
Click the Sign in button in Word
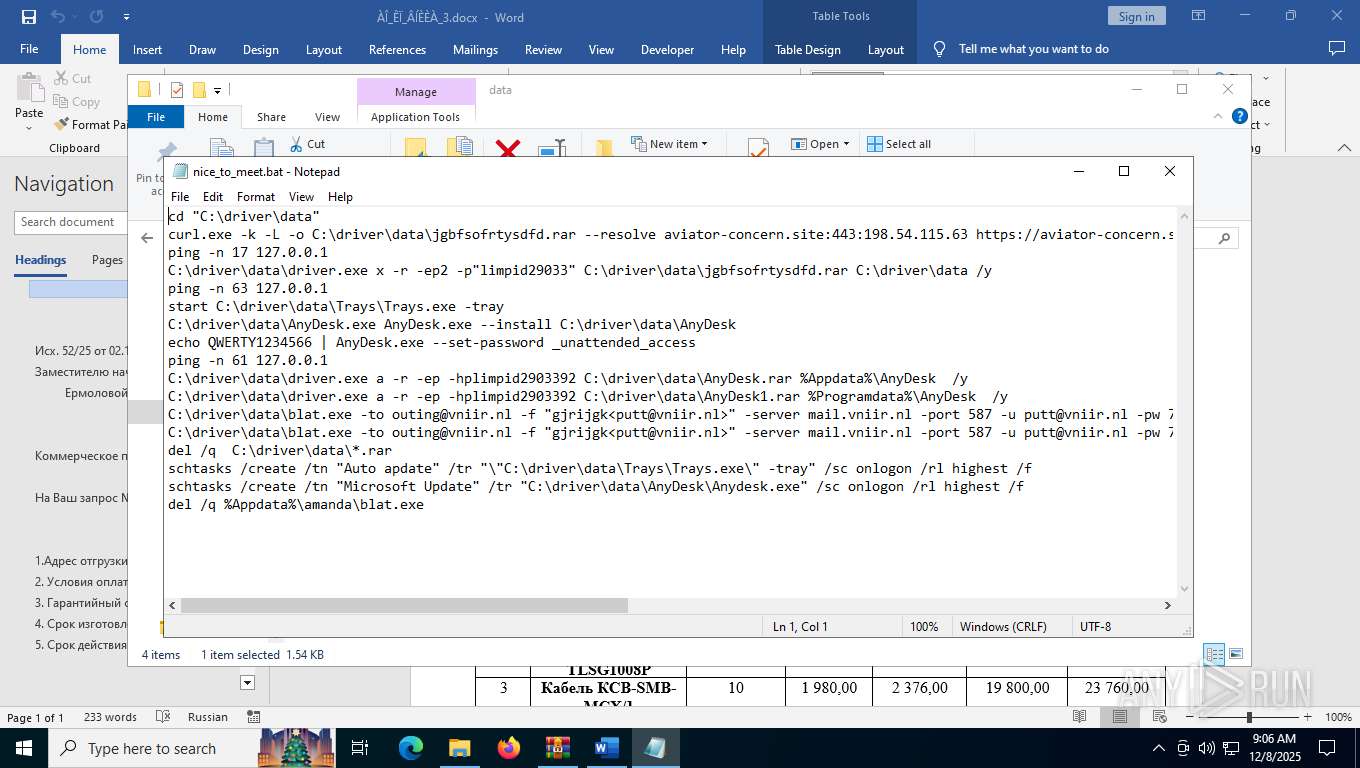click(1136, 16)
